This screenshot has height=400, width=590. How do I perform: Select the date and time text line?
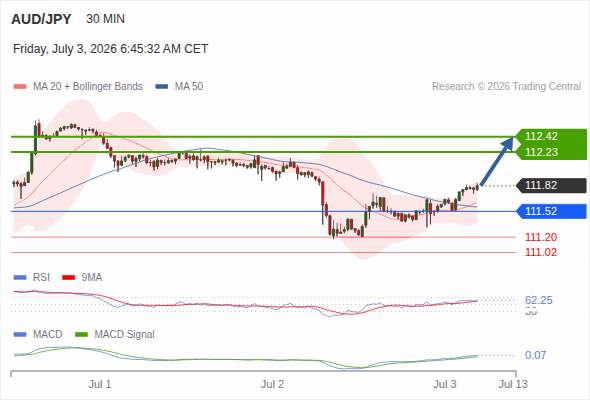click(110, 49)
